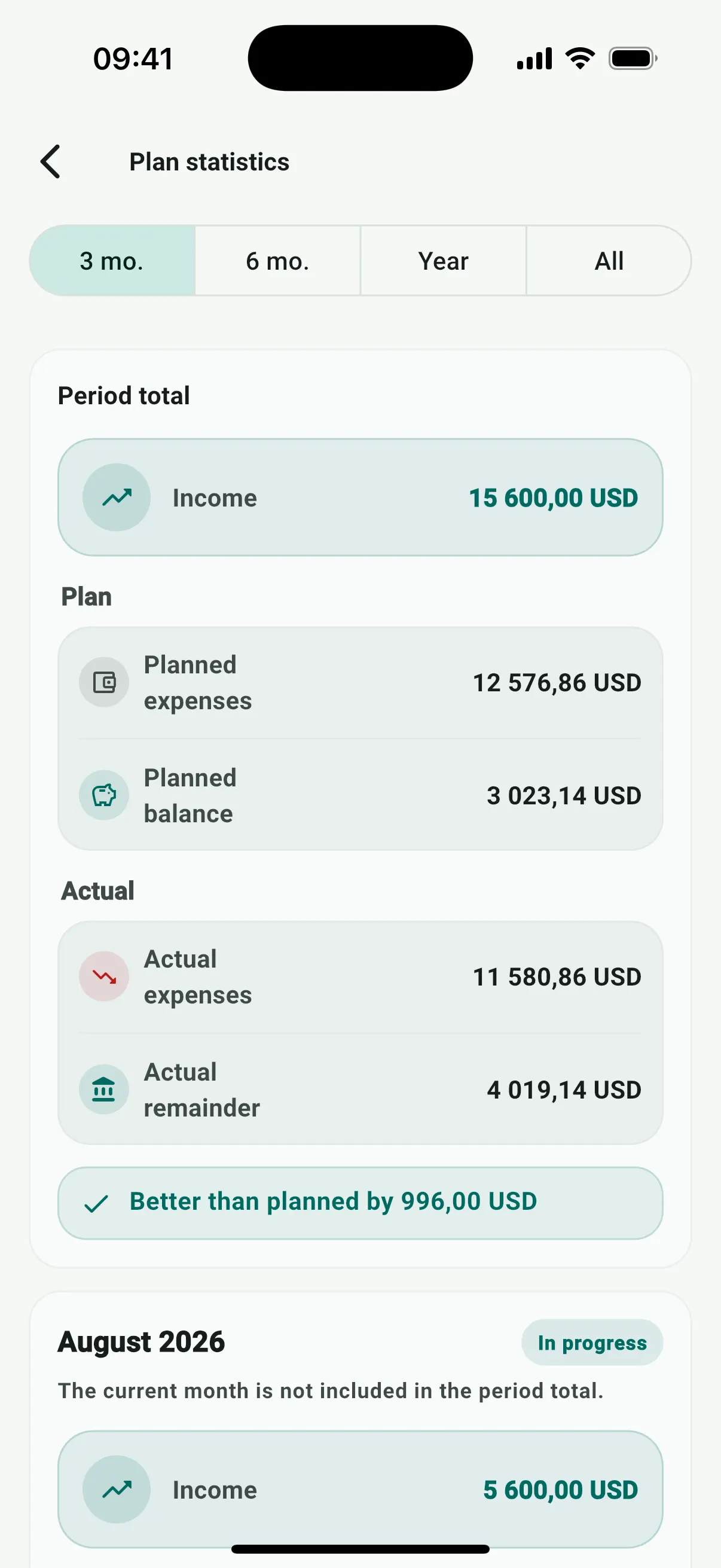The image size is (721, 1568).
Task: Open the In progress status badge
Action: point(592,1342)
